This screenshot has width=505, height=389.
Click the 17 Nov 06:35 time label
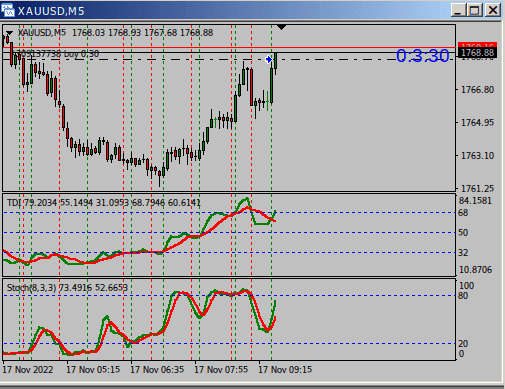pyautogui.click(x=157, y=370)
